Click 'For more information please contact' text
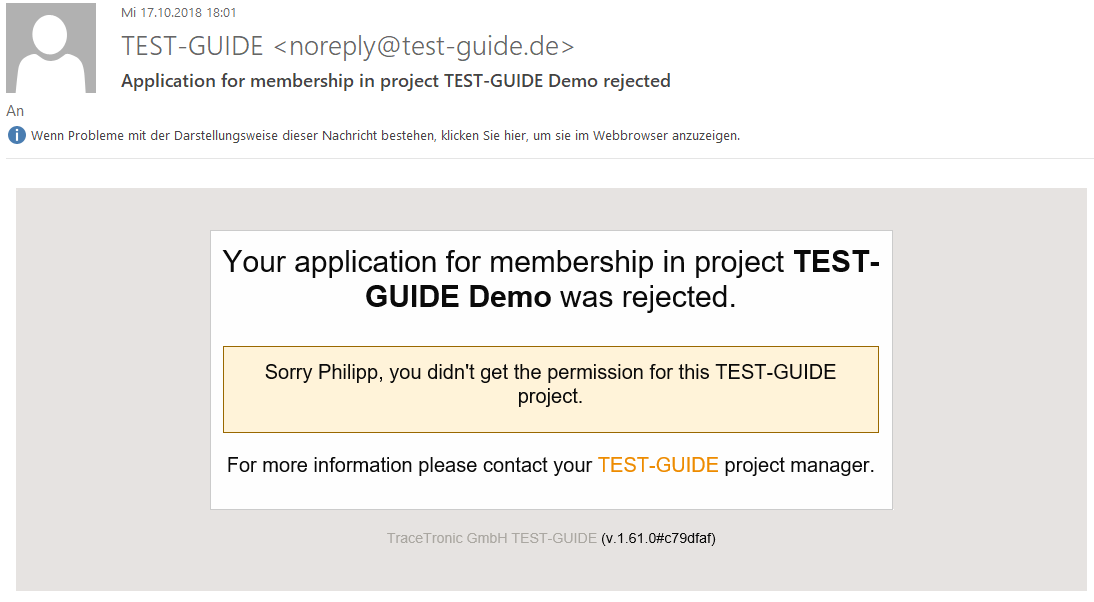The height and width of the screenshot is (602, 1094). coord(409,465)
